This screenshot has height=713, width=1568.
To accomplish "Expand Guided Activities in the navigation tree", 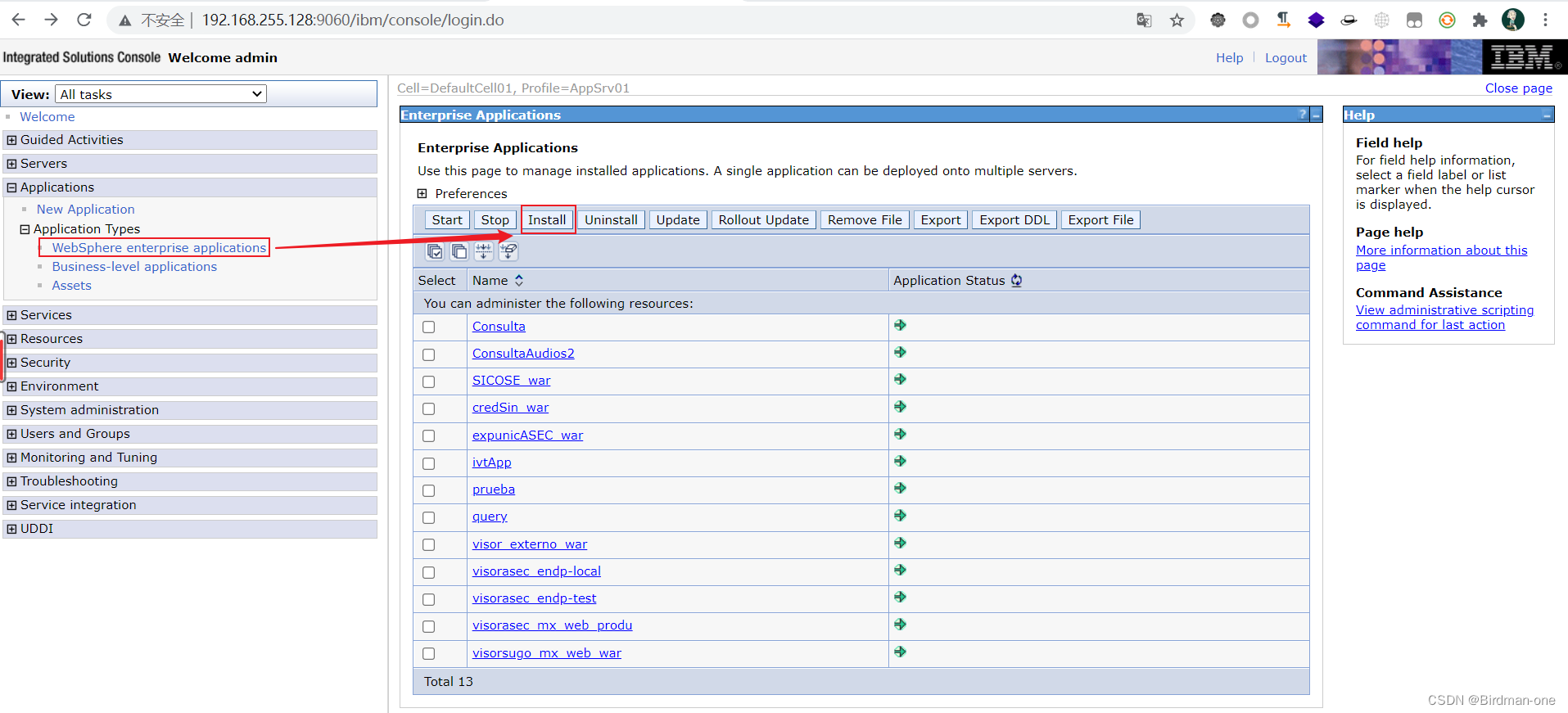I will pos(11,140).
